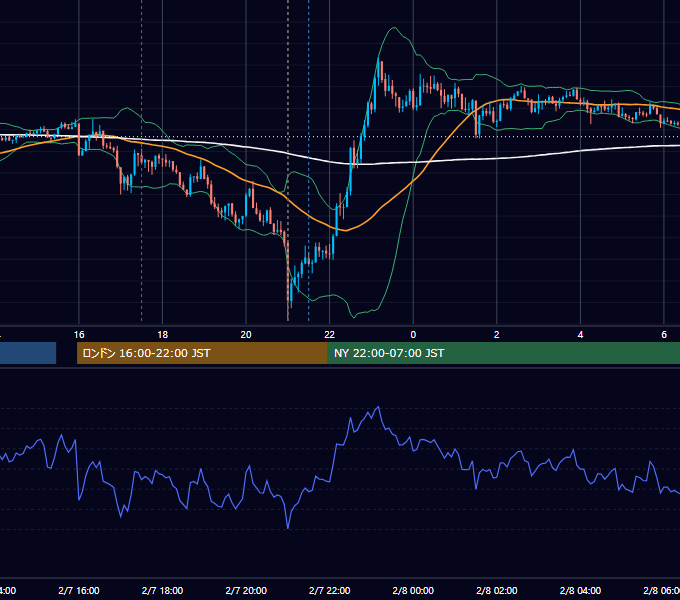680x600 pixels.
Task: Click the 2/7 16:00 time label
Action: click(79, 590)
